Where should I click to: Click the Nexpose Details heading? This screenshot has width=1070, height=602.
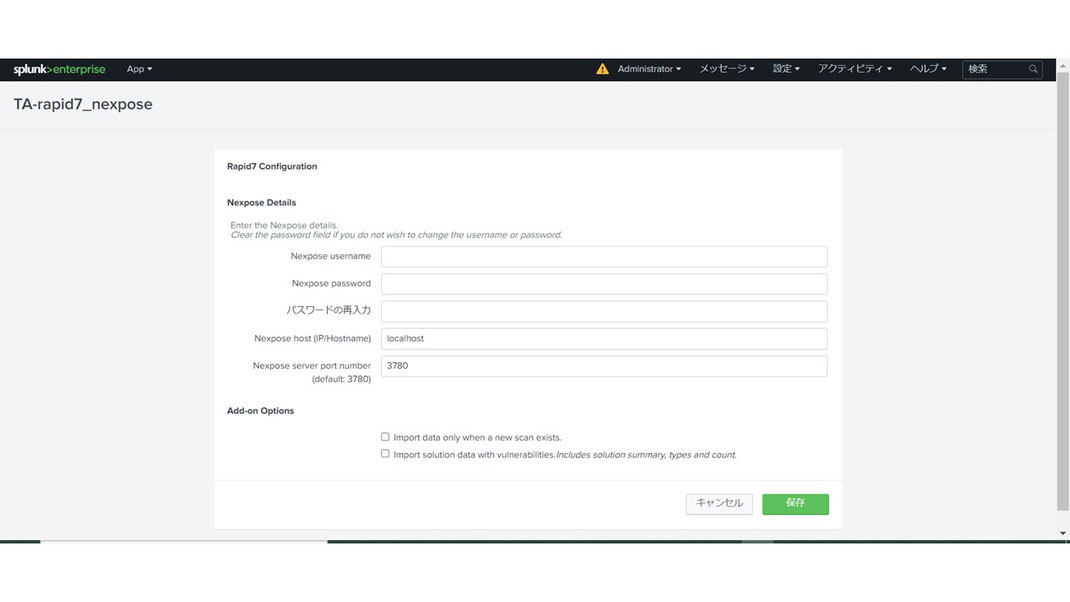coord(261,203)
